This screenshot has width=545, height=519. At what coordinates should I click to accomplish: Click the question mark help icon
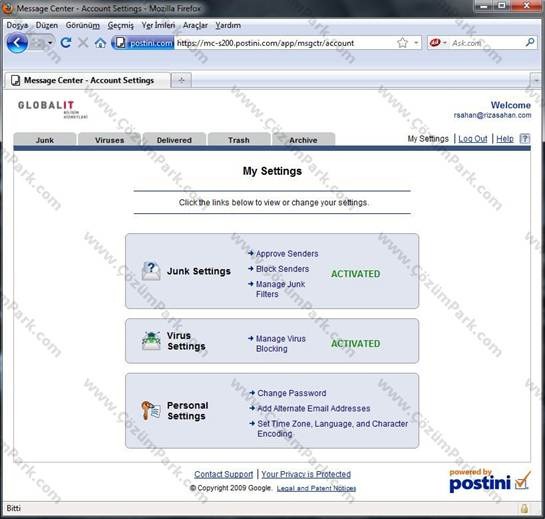(x=524, y=139)
